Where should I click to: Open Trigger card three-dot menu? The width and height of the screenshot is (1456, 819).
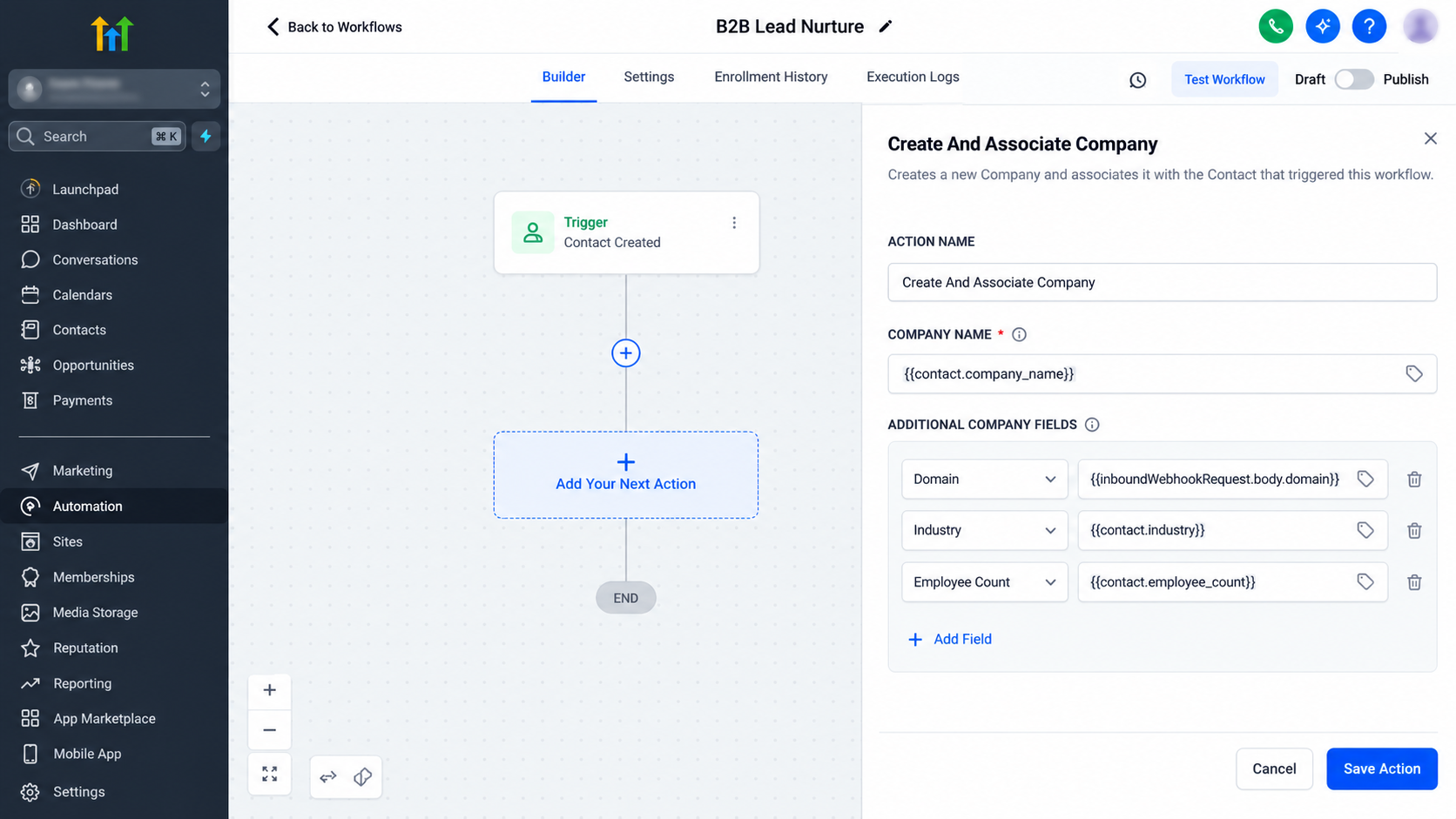[734, 223]
